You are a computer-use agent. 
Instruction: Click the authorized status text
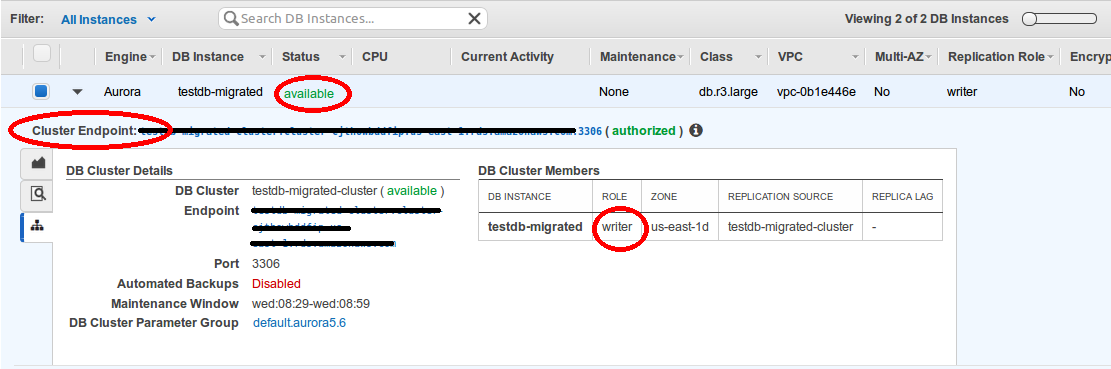(643, 131)
